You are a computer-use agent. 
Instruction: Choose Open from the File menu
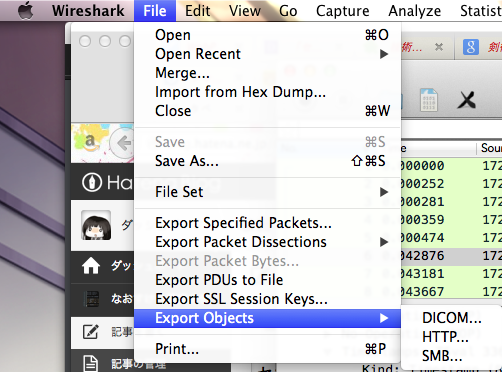(x=267, y=35)
